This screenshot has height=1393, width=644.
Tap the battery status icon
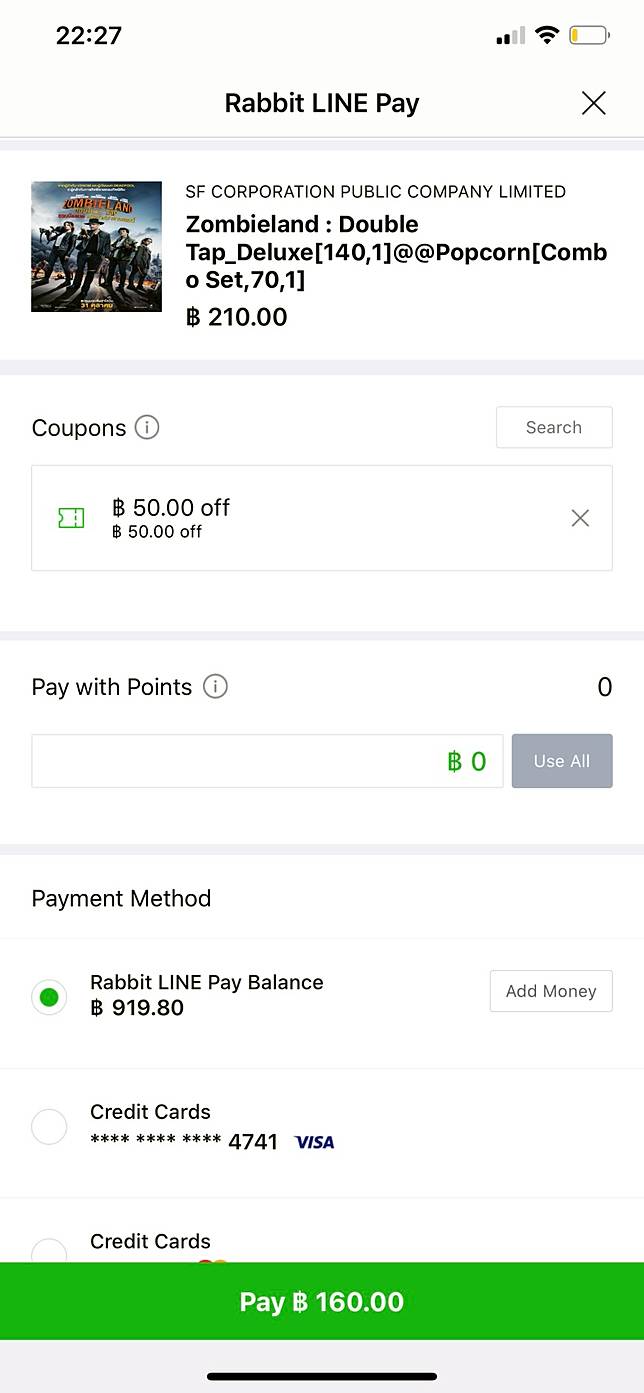[589, 36]
